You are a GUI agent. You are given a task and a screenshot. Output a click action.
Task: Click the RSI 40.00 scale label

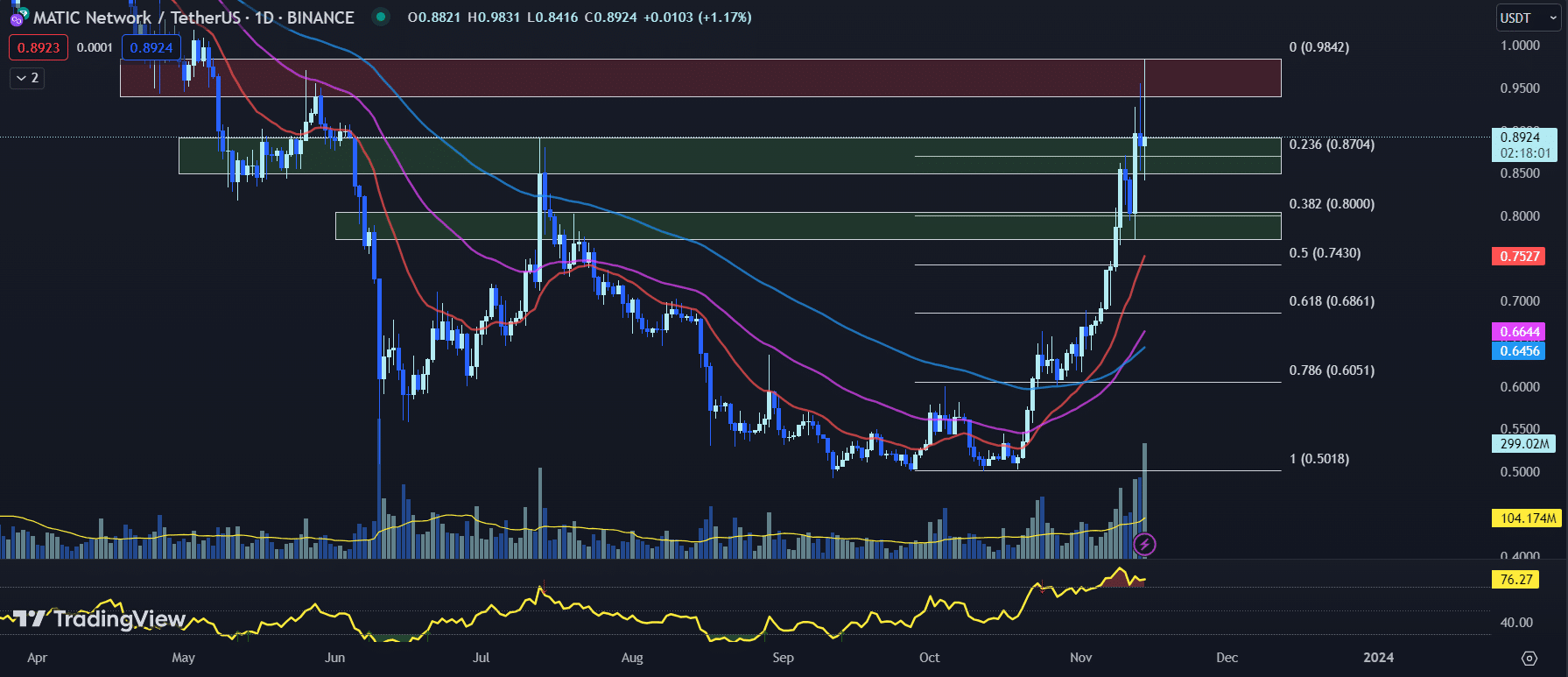[x=1516, y=623]
